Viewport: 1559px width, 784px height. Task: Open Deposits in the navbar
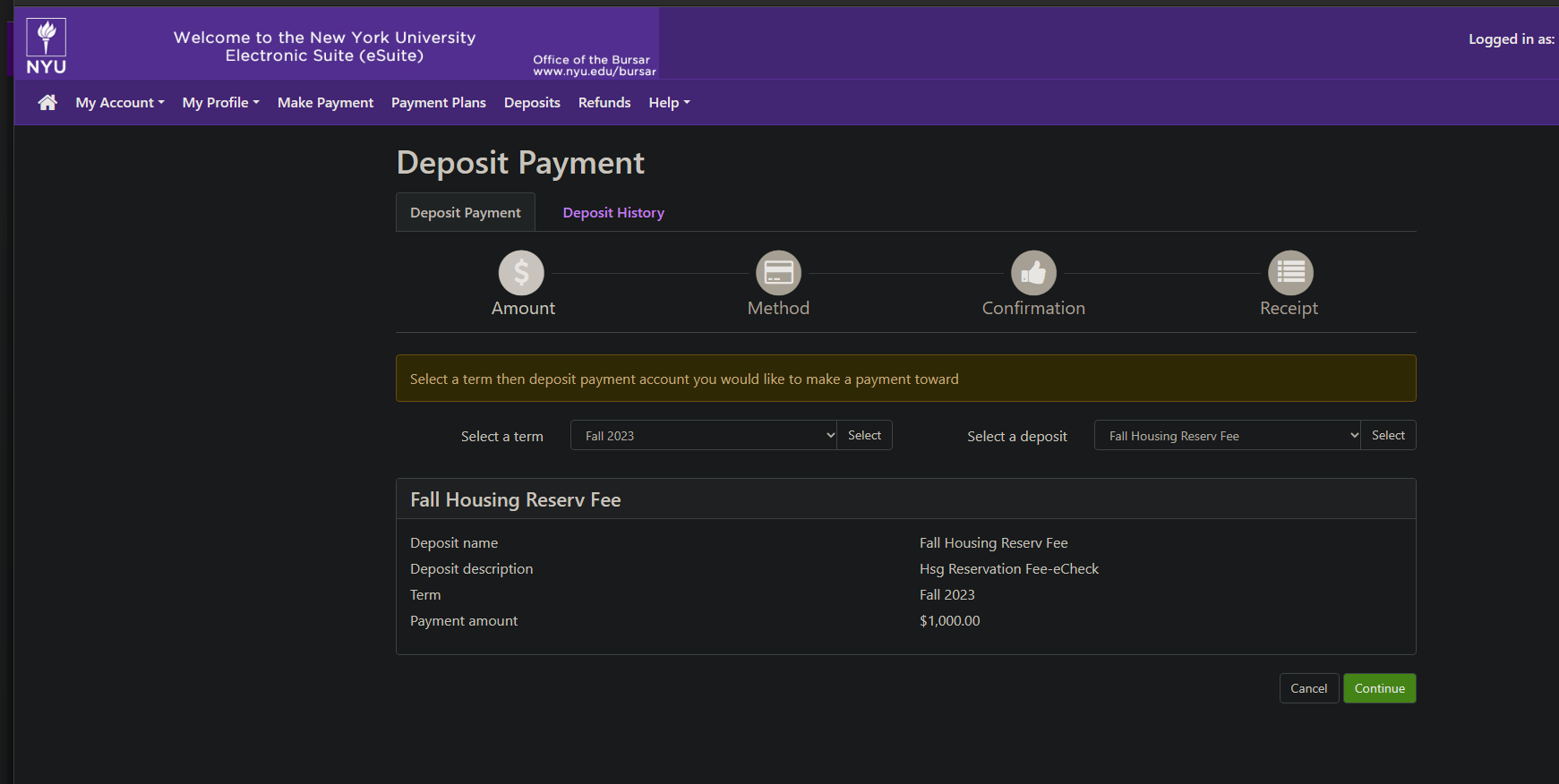532,103
